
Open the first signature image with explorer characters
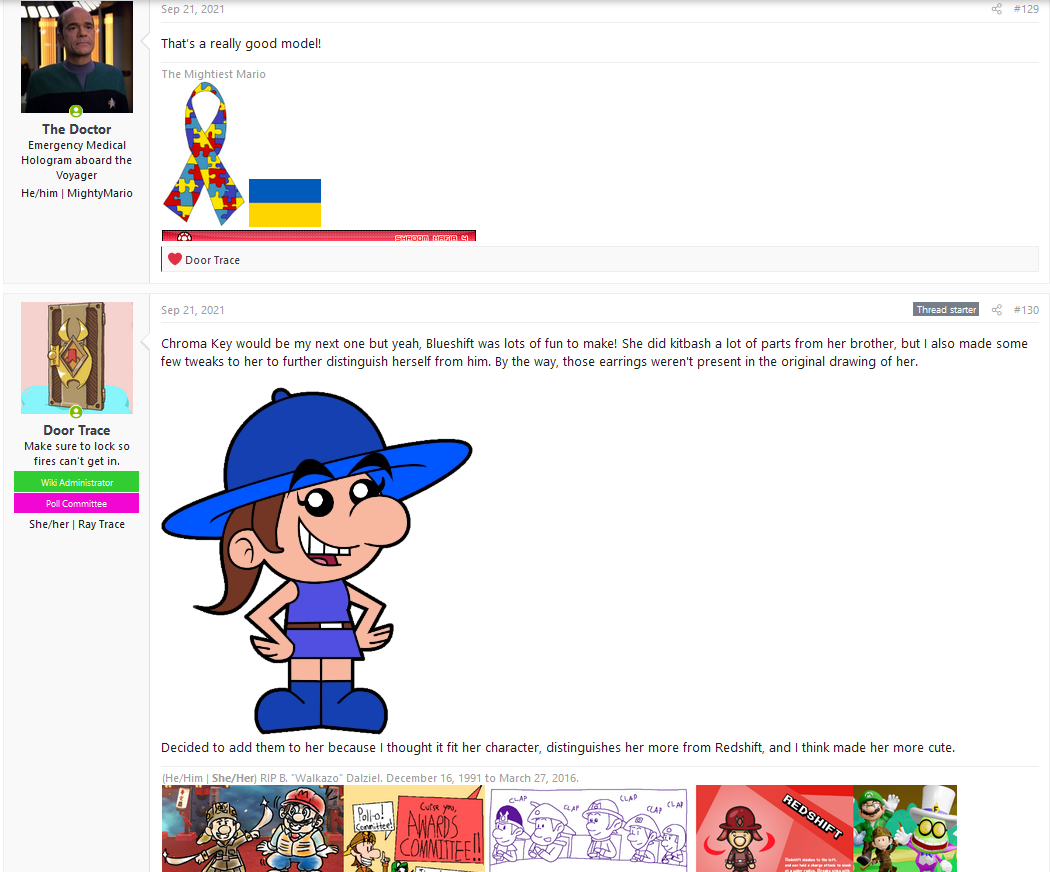(252, 828)
